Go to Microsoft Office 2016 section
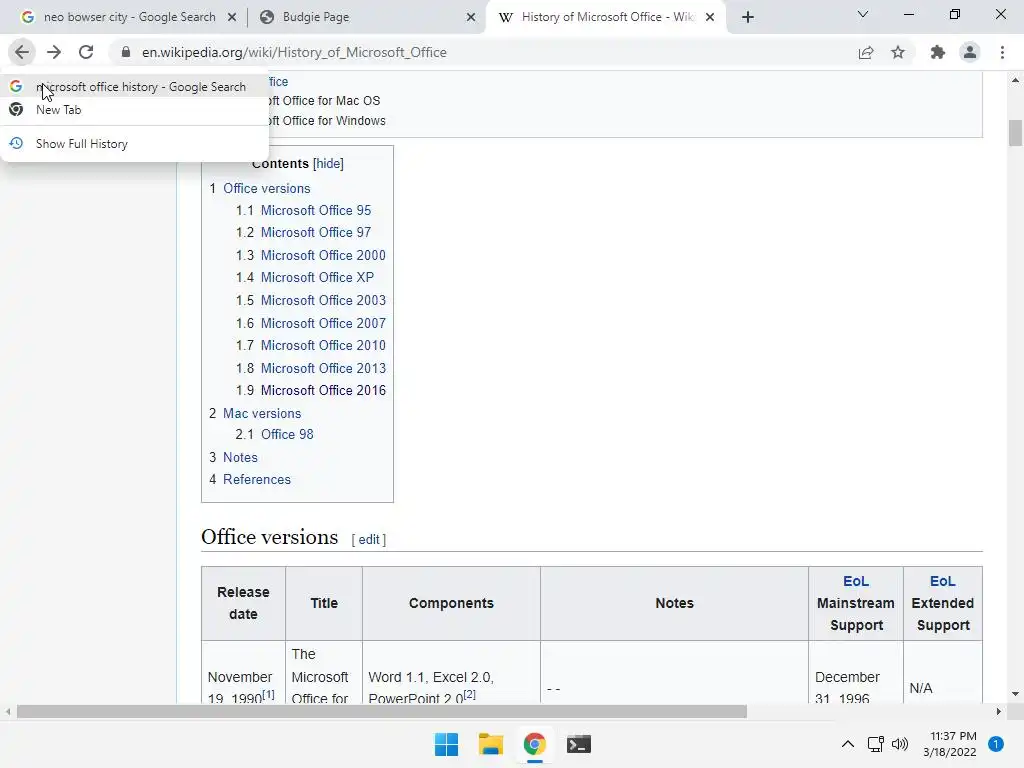Image resolution: width=1024 pixels, height=768 pixels. 323,391
